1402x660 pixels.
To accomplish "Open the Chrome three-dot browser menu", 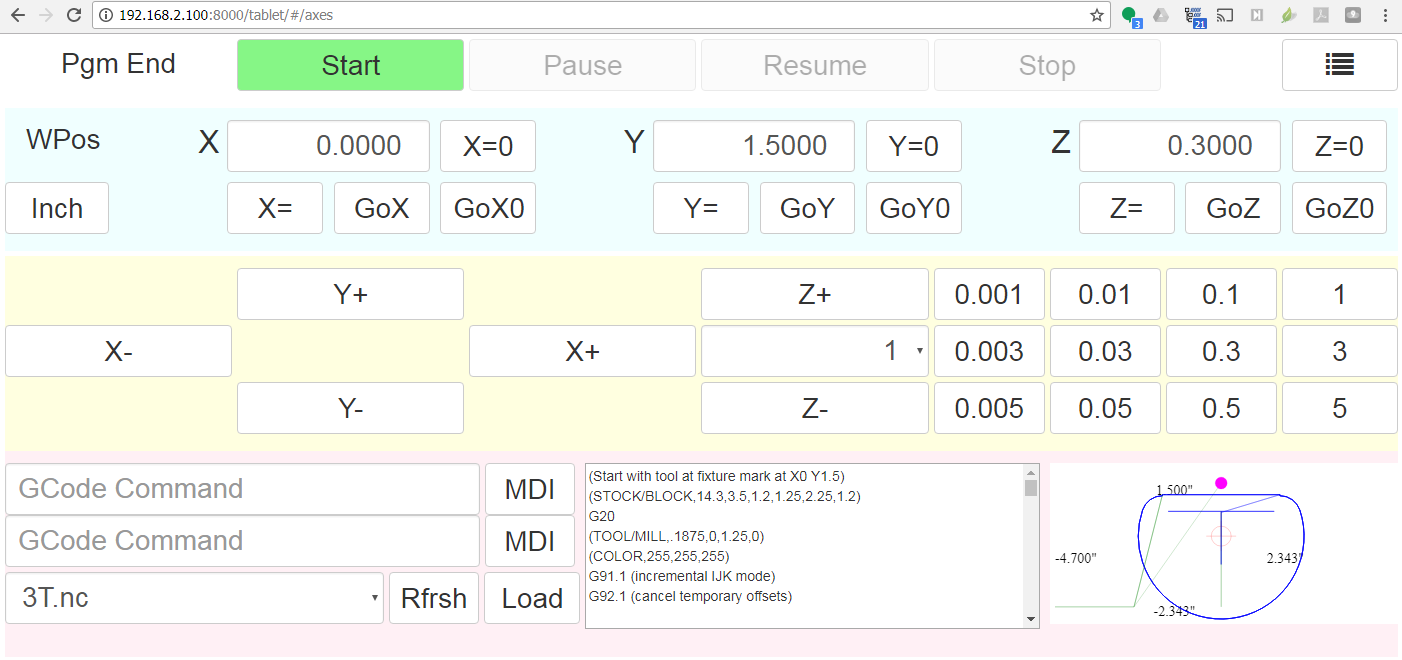I will [1386, 14].
